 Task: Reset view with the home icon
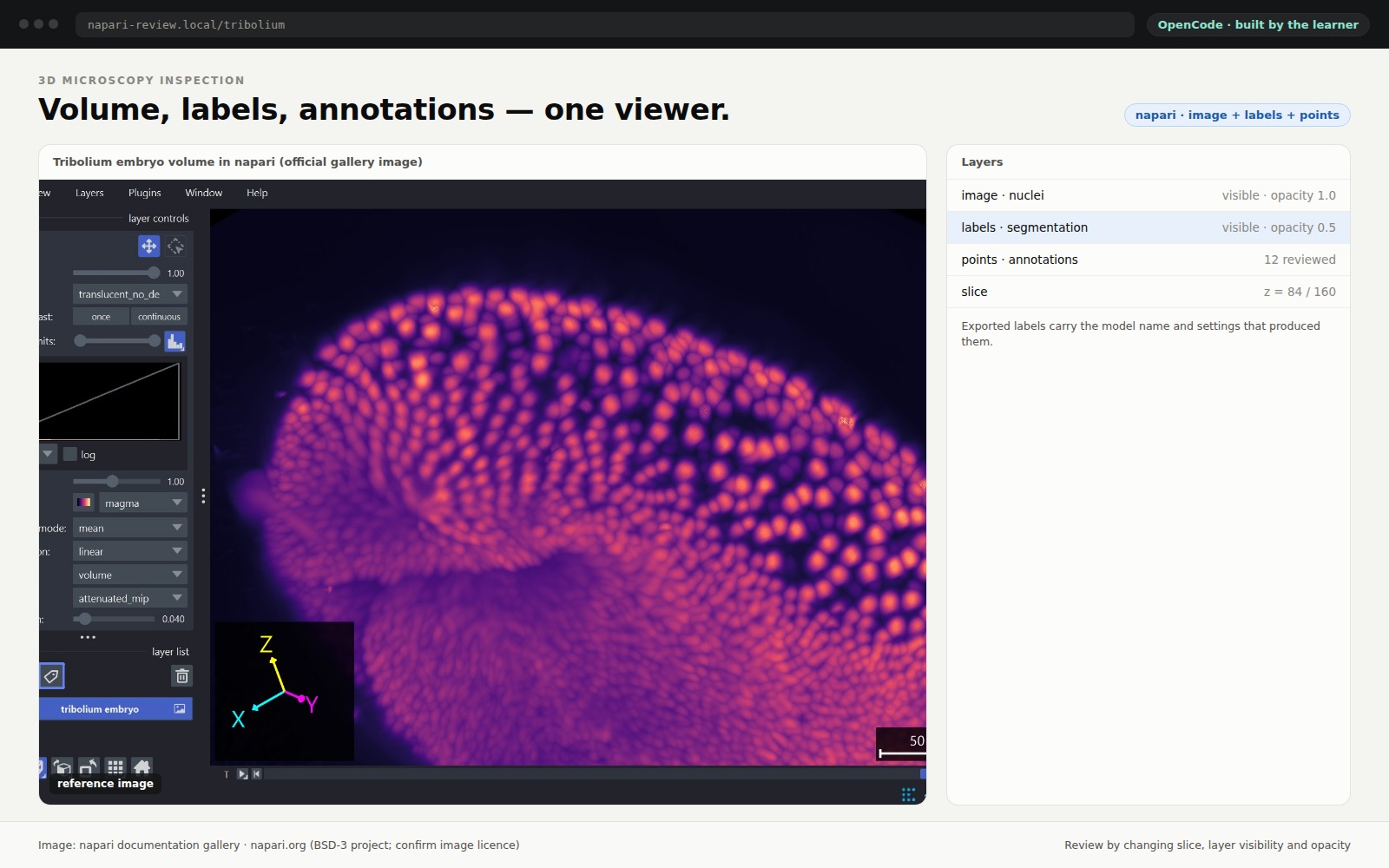pos(142,766)
